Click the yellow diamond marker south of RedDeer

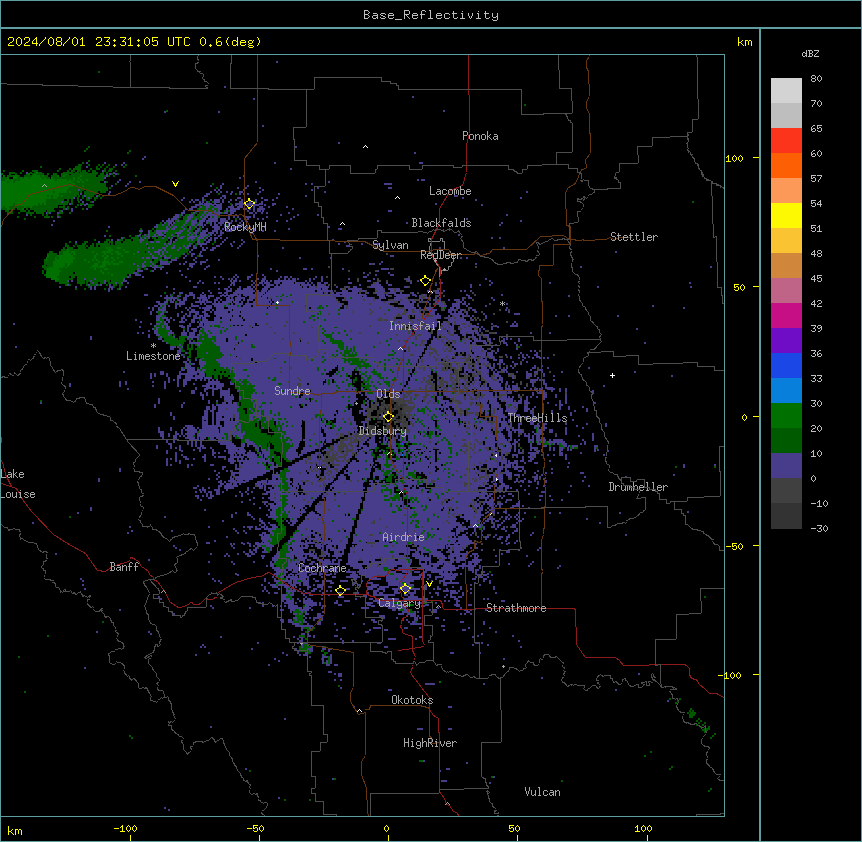[x=425, y=281]
